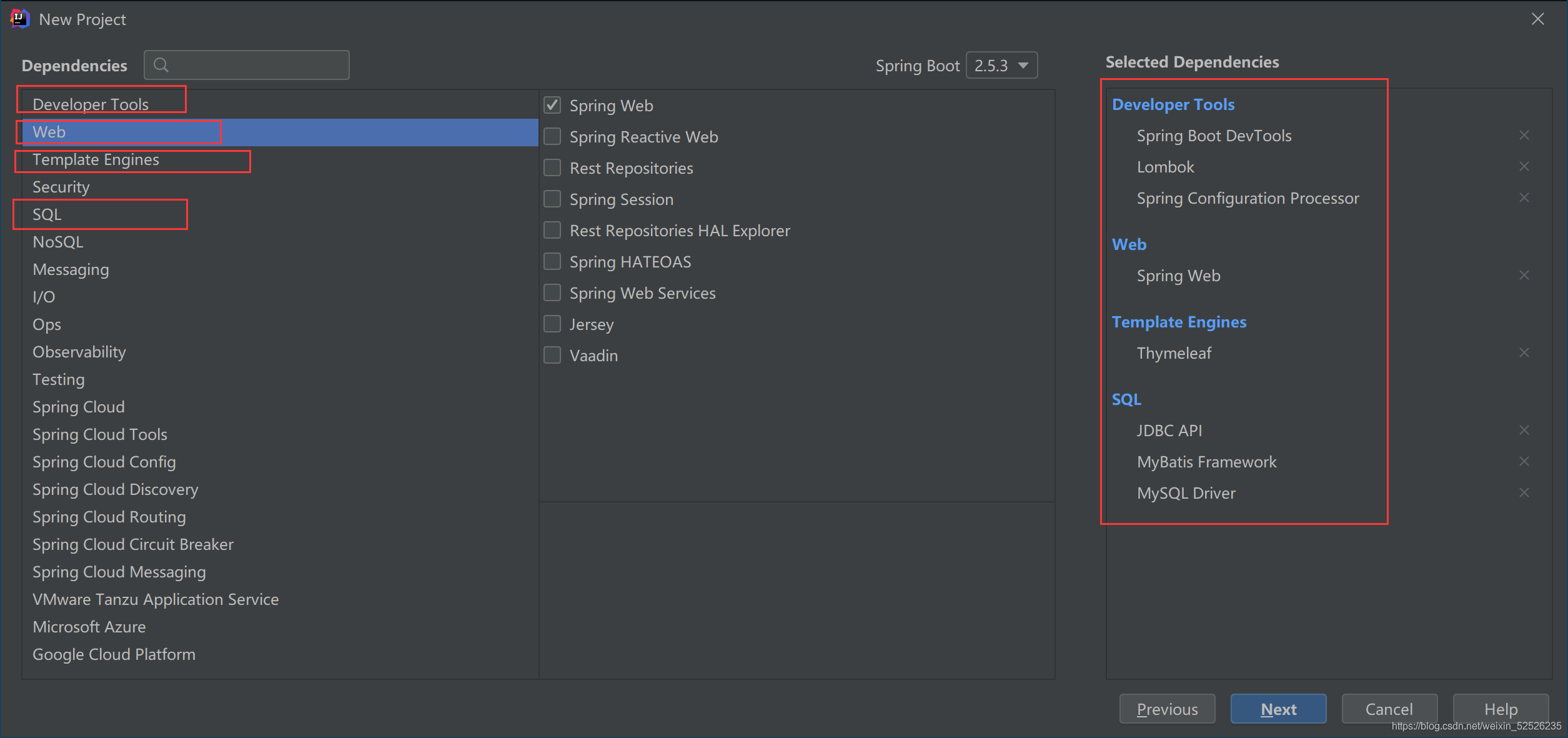
Task: Select the Messaging category
Action: point(280,269)
